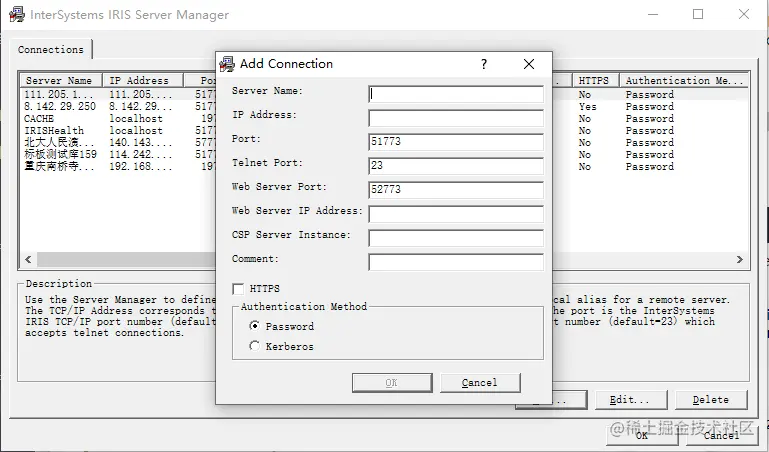Click Cancel in Add Connection dialog
Viewport: 769px width, 452px height.
point(480,383)
